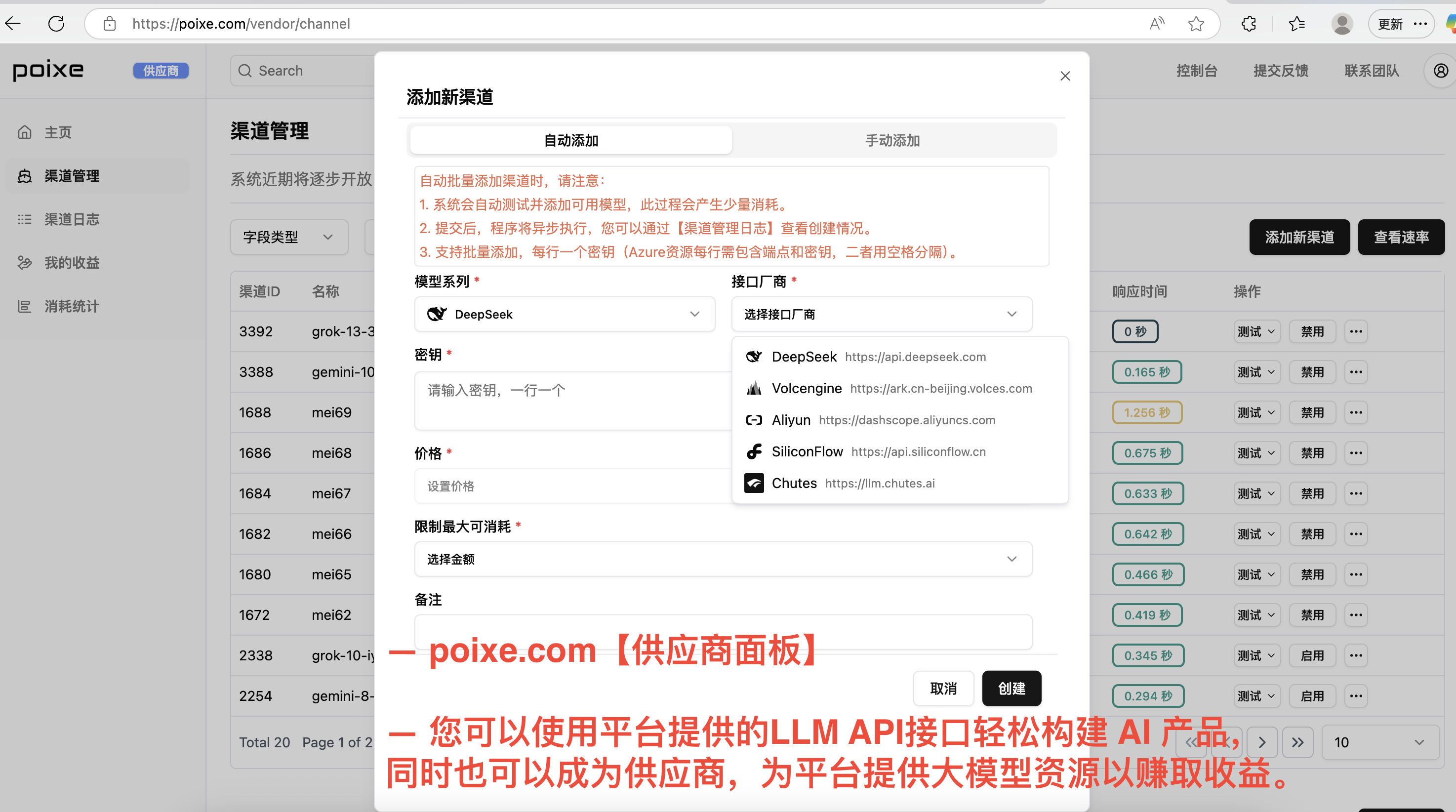This screenshot has width=1456, height=812.
Task: Click 禁用 in the 0.419 秒 row
Action: coord(1312,615)
